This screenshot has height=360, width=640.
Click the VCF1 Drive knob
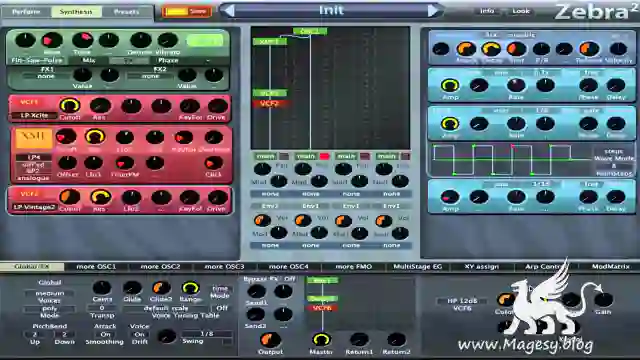217,106
